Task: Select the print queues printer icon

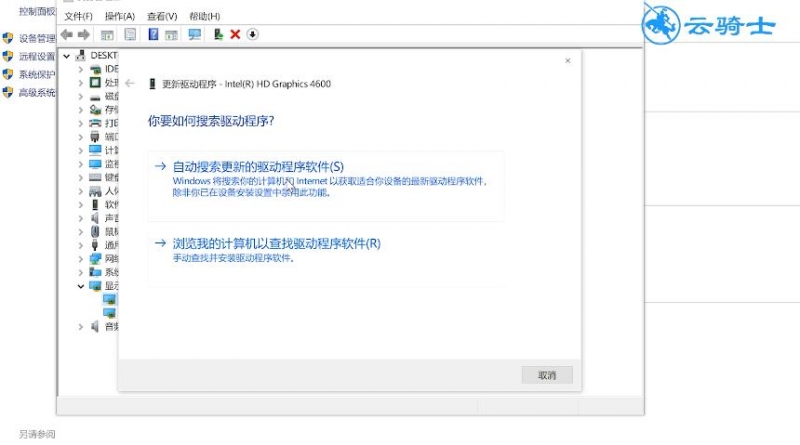Action: [x=95, y=123]
